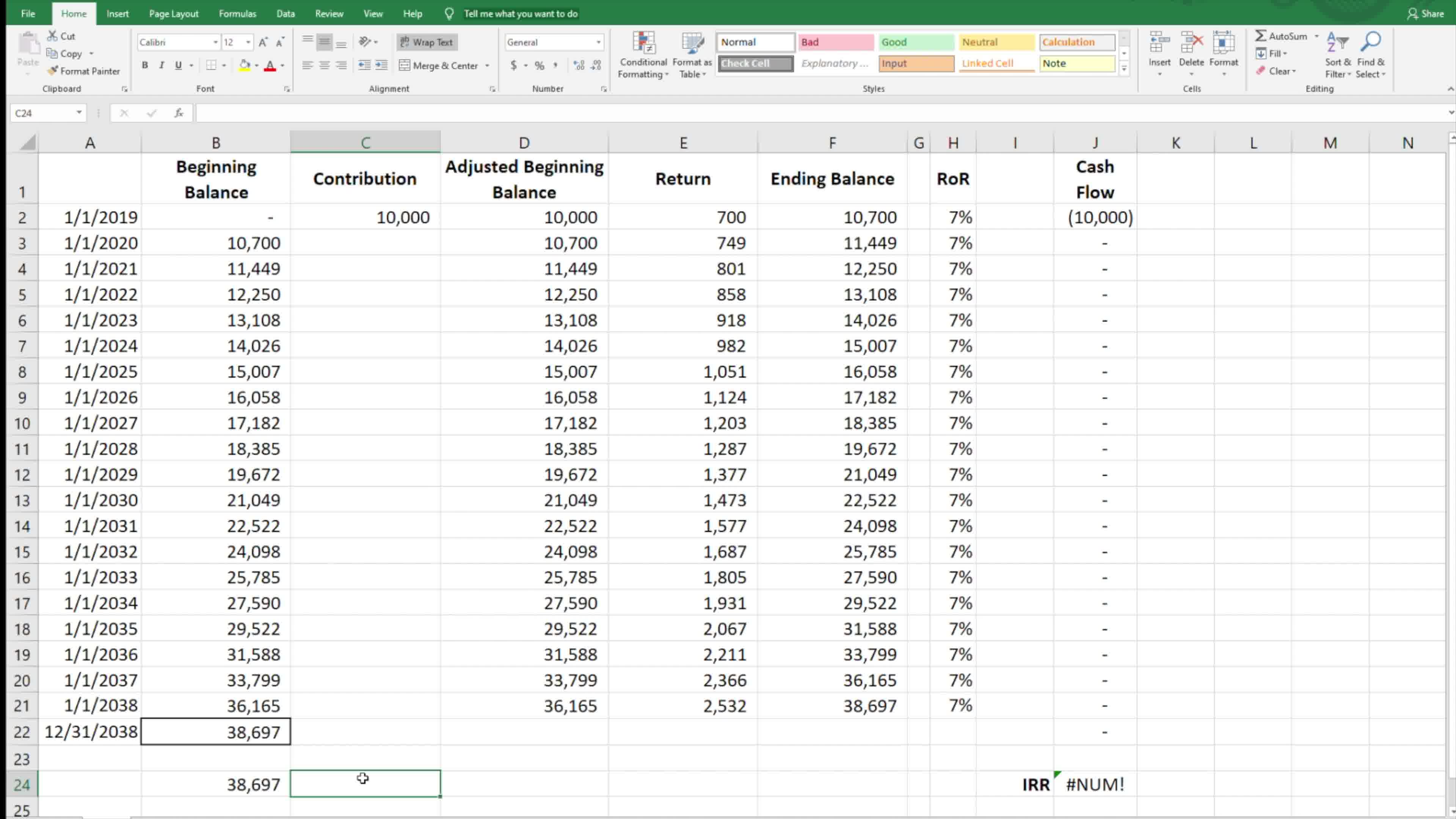Image resolution: width=1456 pixels, height=819 pixels.
Task: Switch to the Formulas tab
Action: (237, 14)
